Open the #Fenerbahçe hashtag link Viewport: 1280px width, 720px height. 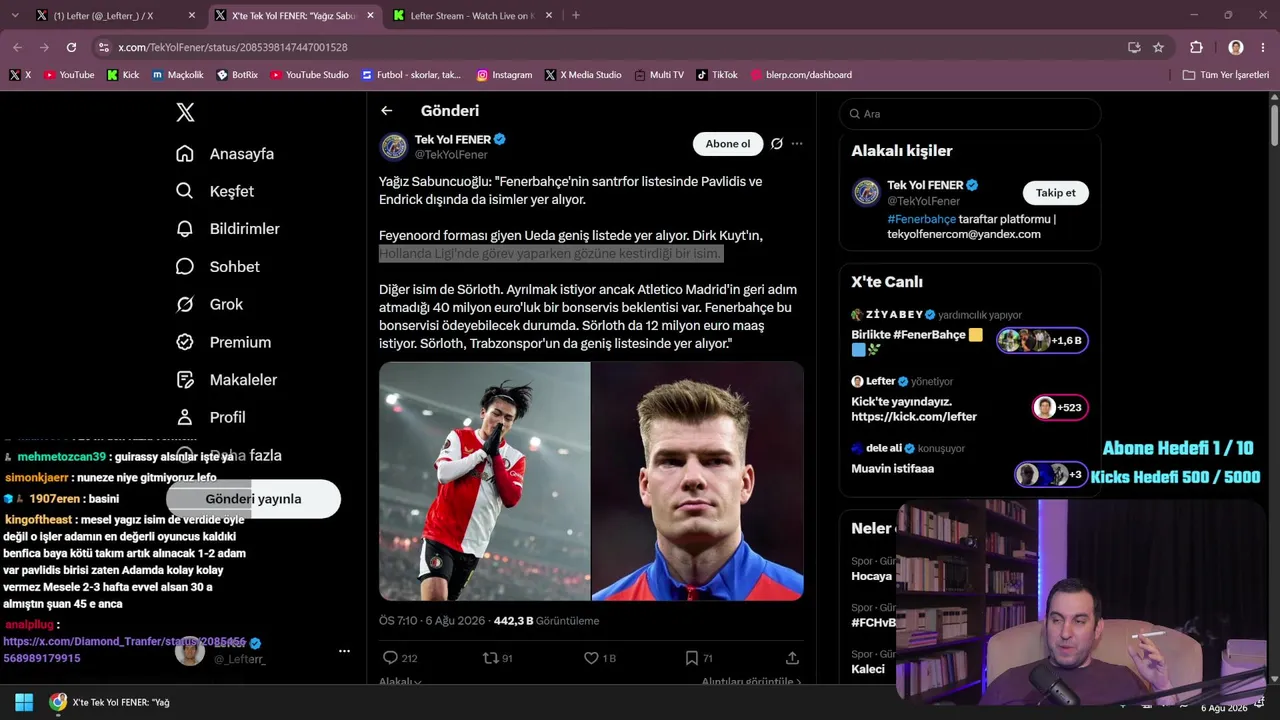coord(922,219)
